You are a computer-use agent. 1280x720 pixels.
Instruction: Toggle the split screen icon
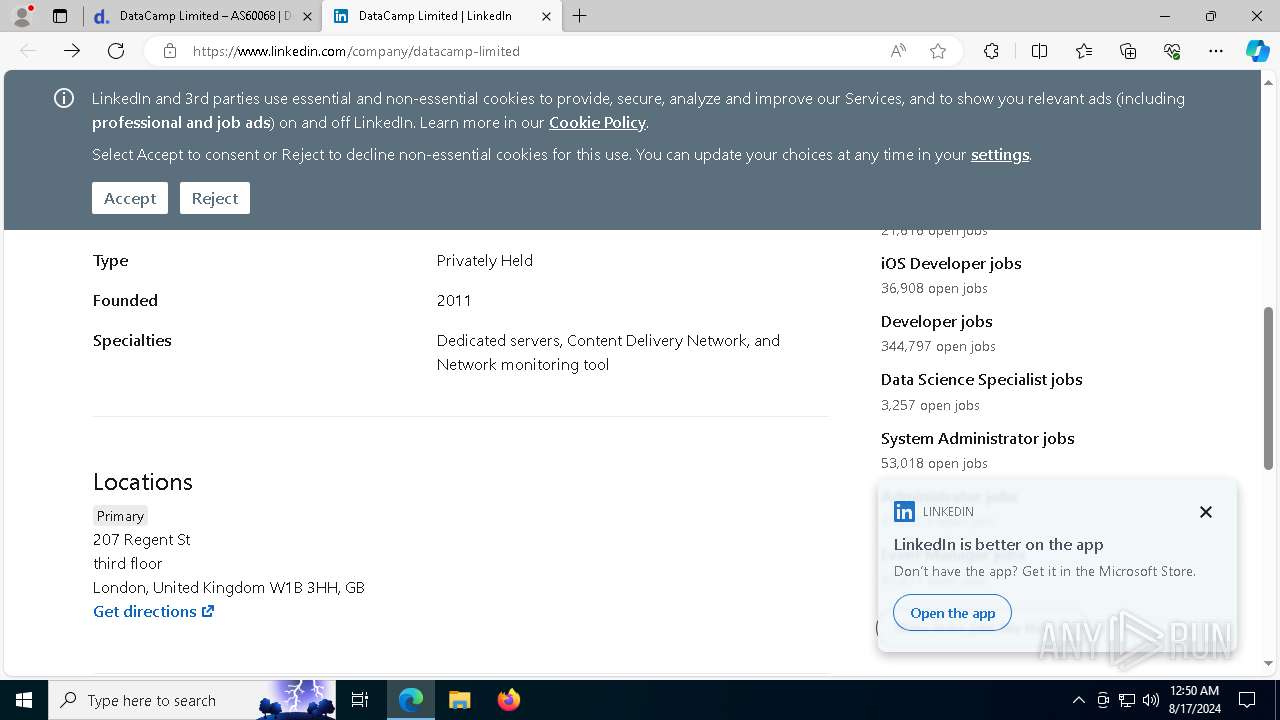[x=1039, y=51]
